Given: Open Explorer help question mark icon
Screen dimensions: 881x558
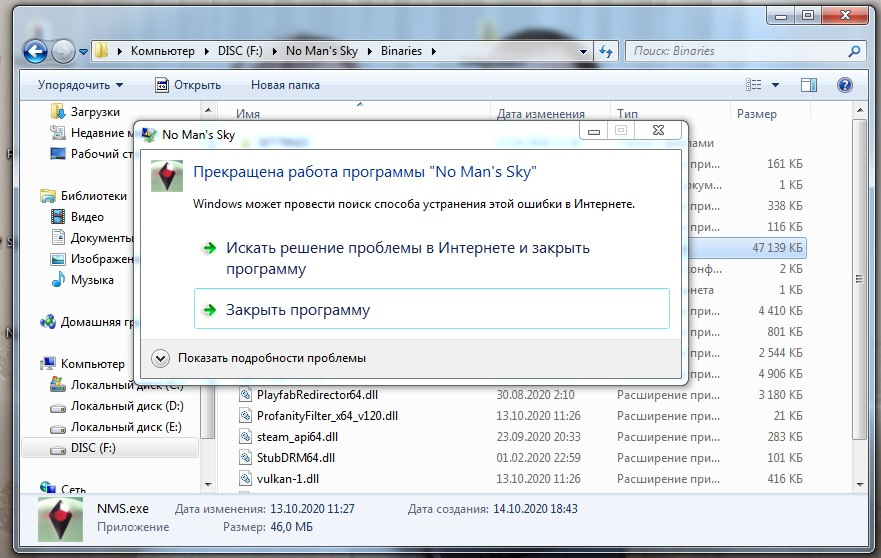Looking at the screenshot, I should click(x=844, y=85).
